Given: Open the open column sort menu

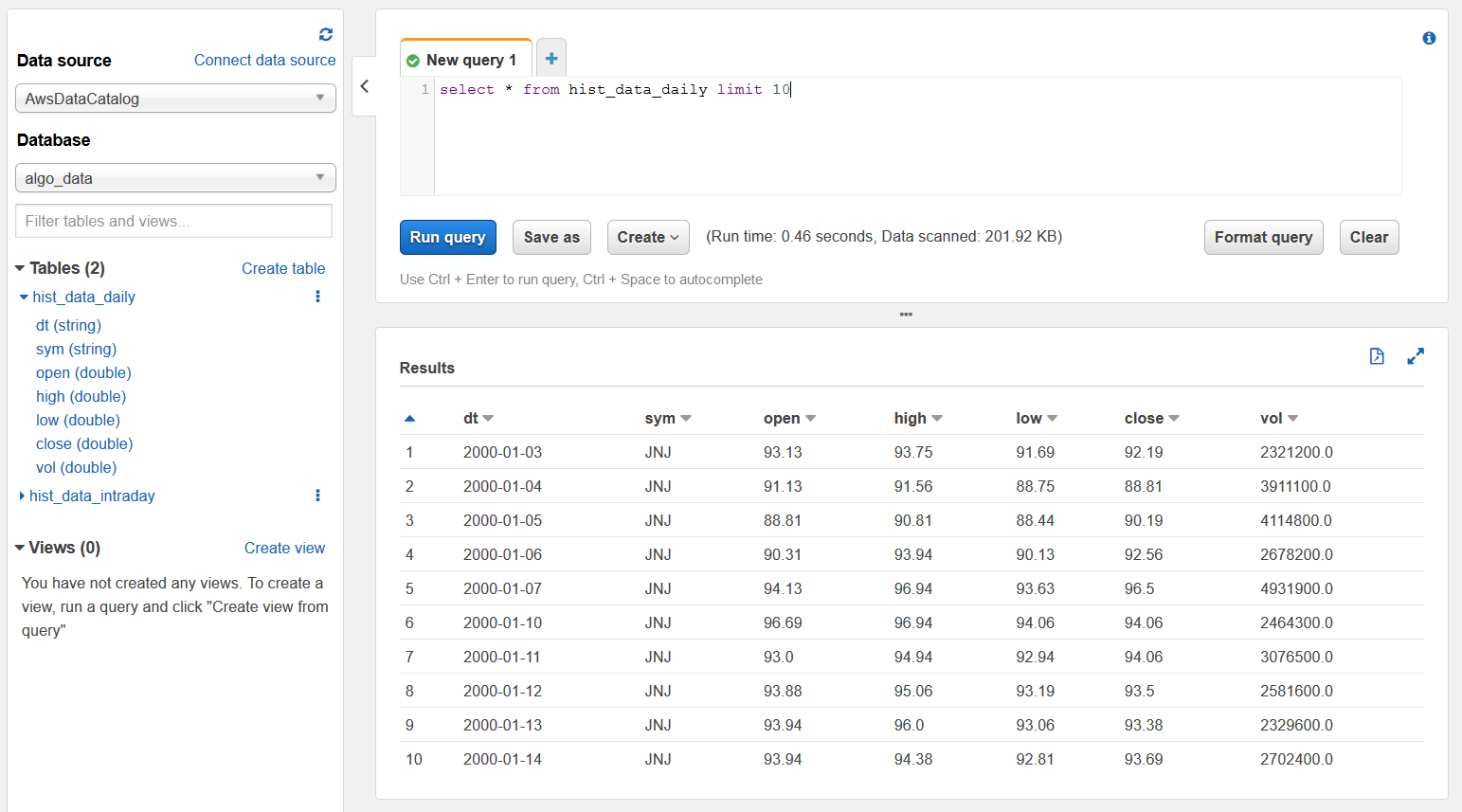Looking at the screenshot, I should pos(810,419).
